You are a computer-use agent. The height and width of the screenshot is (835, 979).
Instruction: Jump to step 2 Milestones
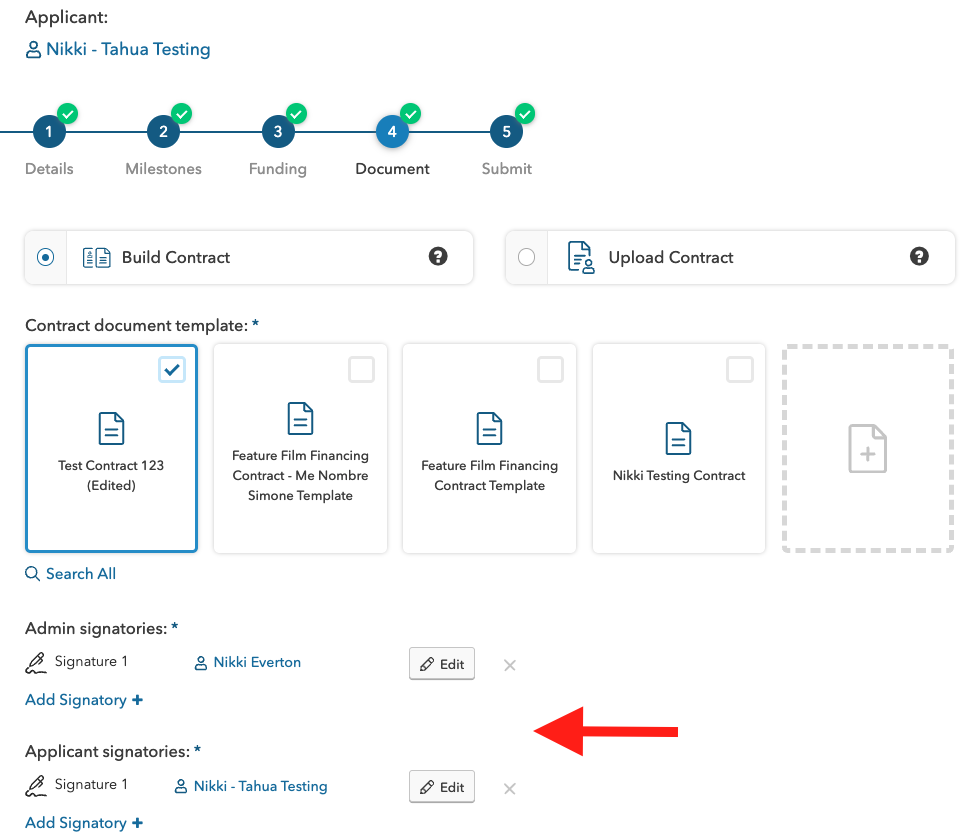[163, 132]
